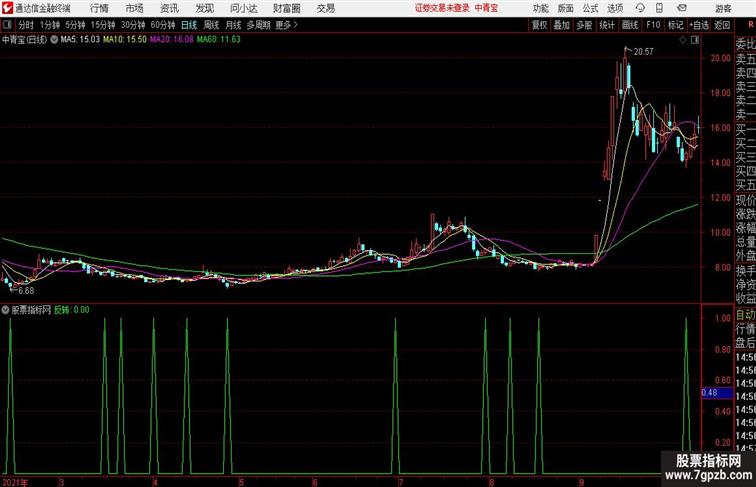The image size is (756, 487).
Task: Click the 标记 mark button
Action: (675, 25)
